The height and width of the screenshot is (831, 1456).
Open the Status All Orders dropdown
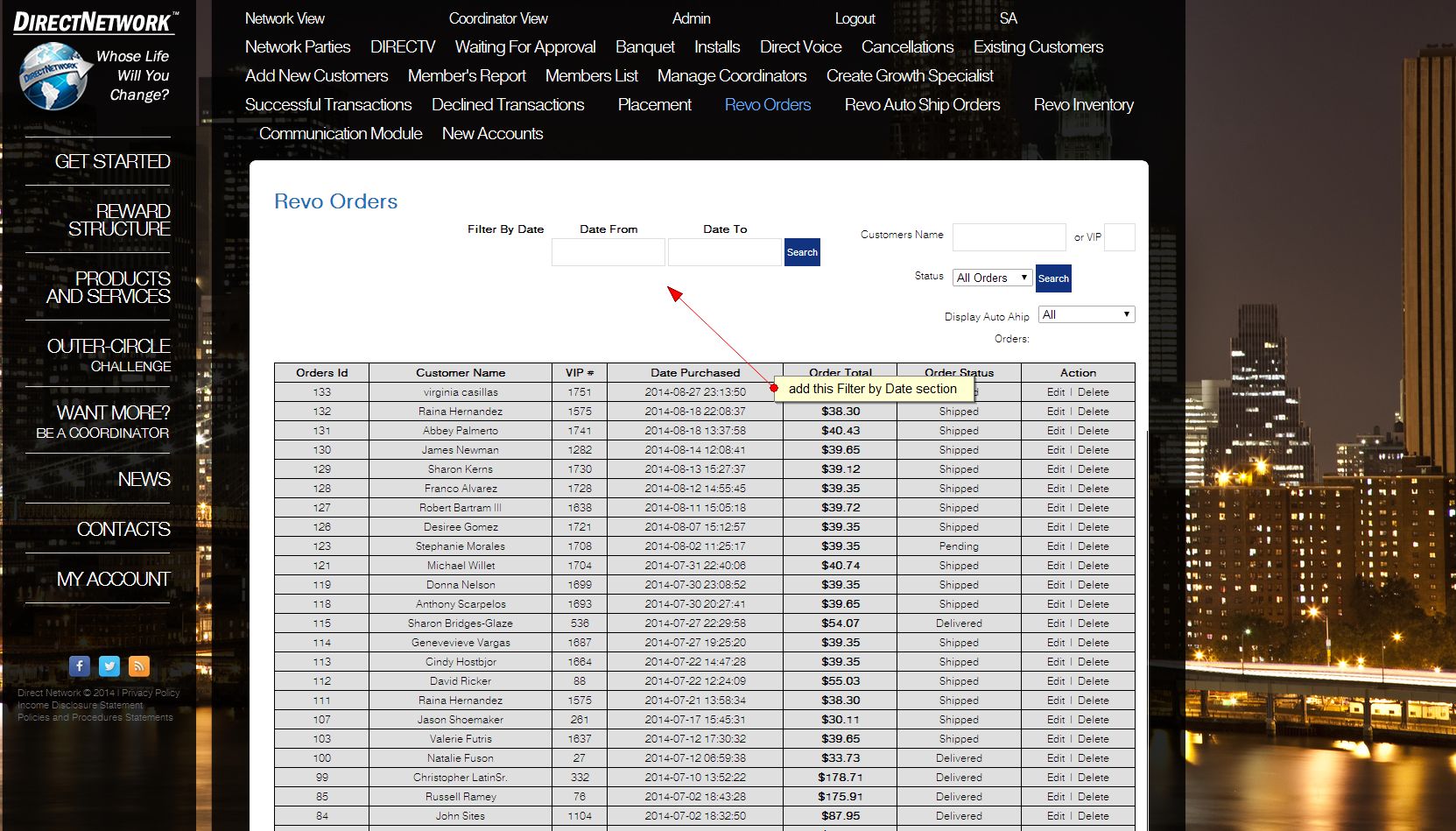(x=993, y=278)
